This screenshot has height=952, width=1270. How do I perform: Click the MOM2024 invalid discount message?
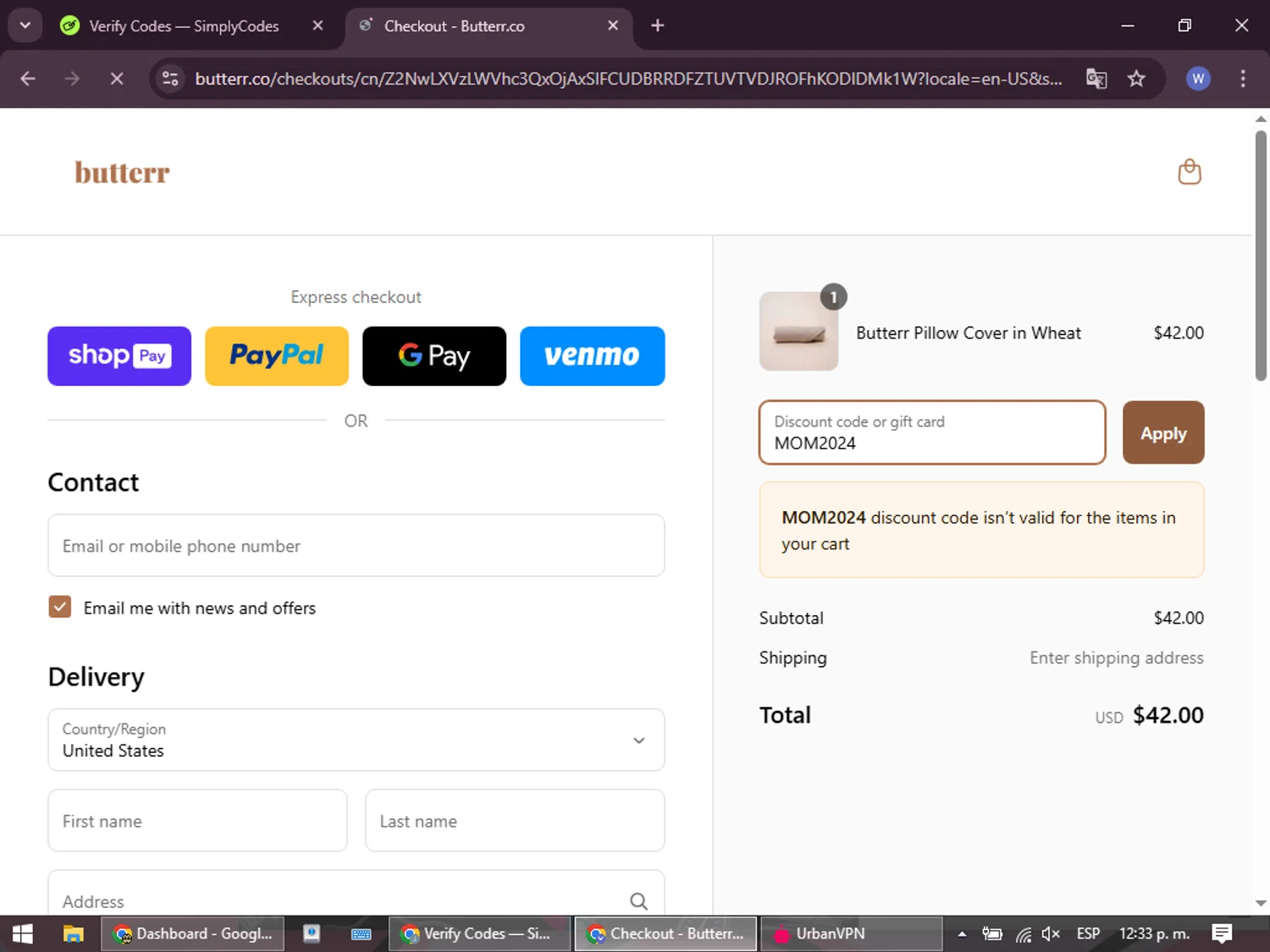pos(981,531)
